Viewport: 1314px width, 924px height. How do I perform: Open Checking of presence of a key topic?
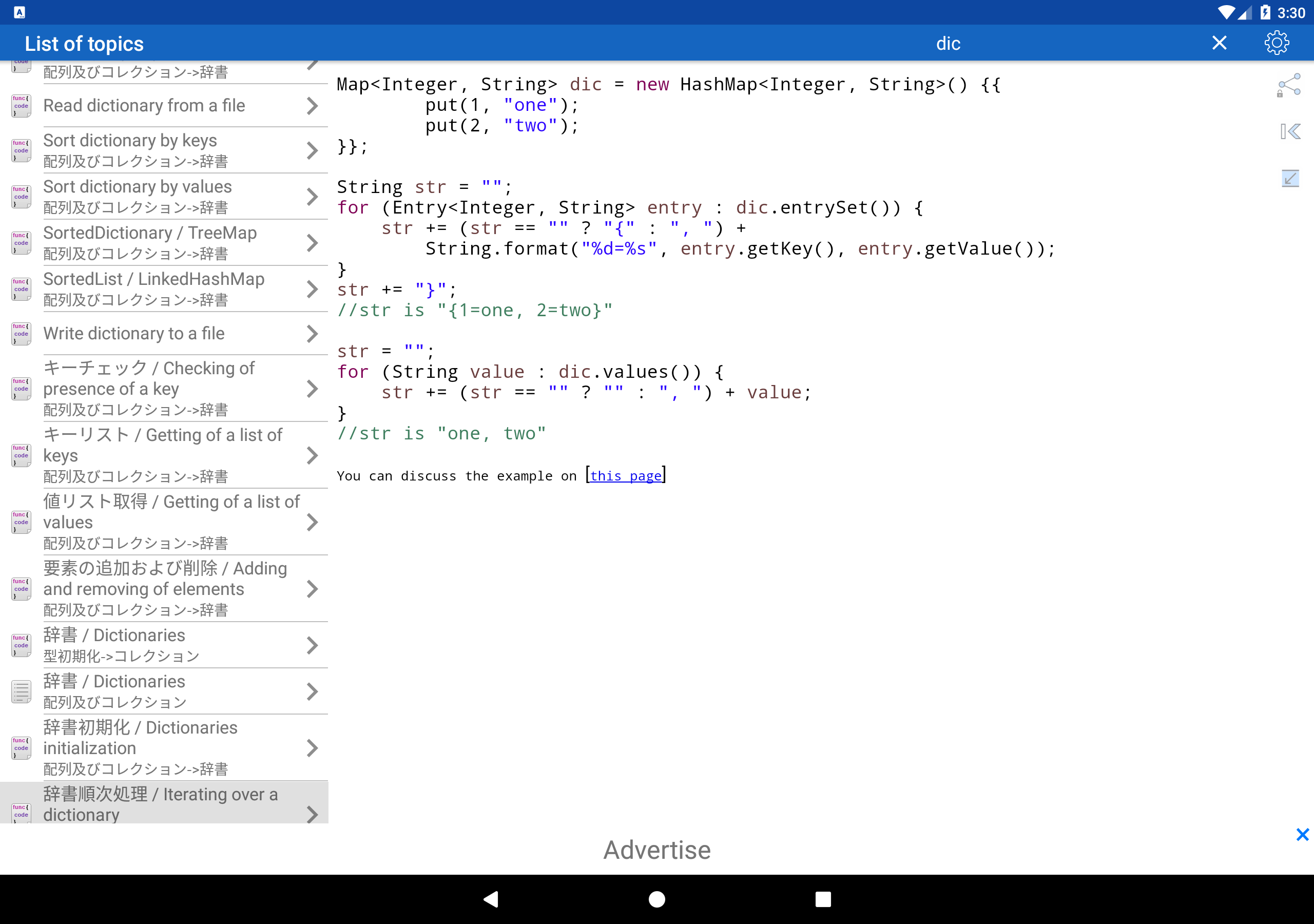point(164,389)
